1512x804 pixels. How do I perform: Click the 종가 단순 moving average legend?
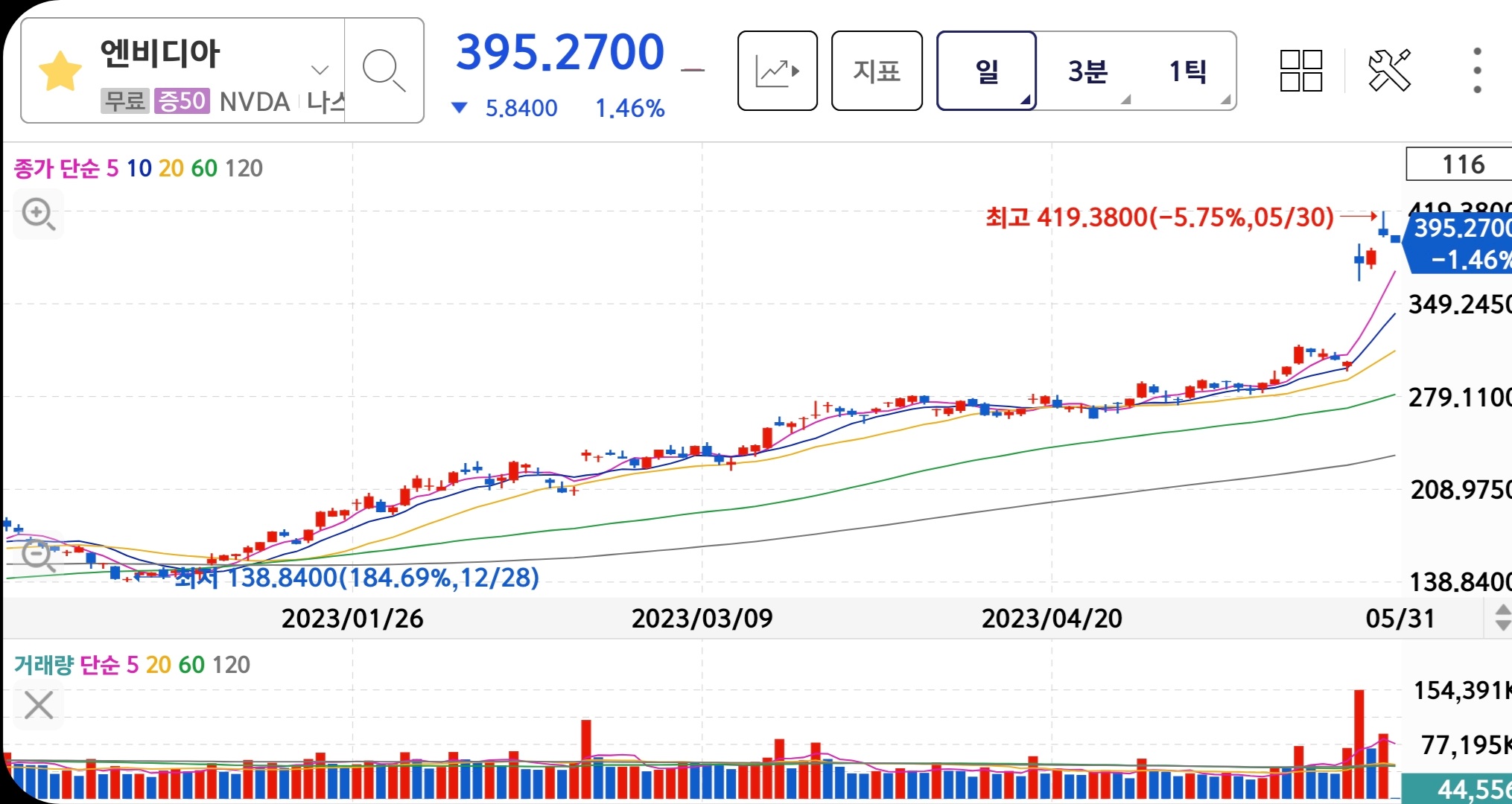click(x=57, y=168)
